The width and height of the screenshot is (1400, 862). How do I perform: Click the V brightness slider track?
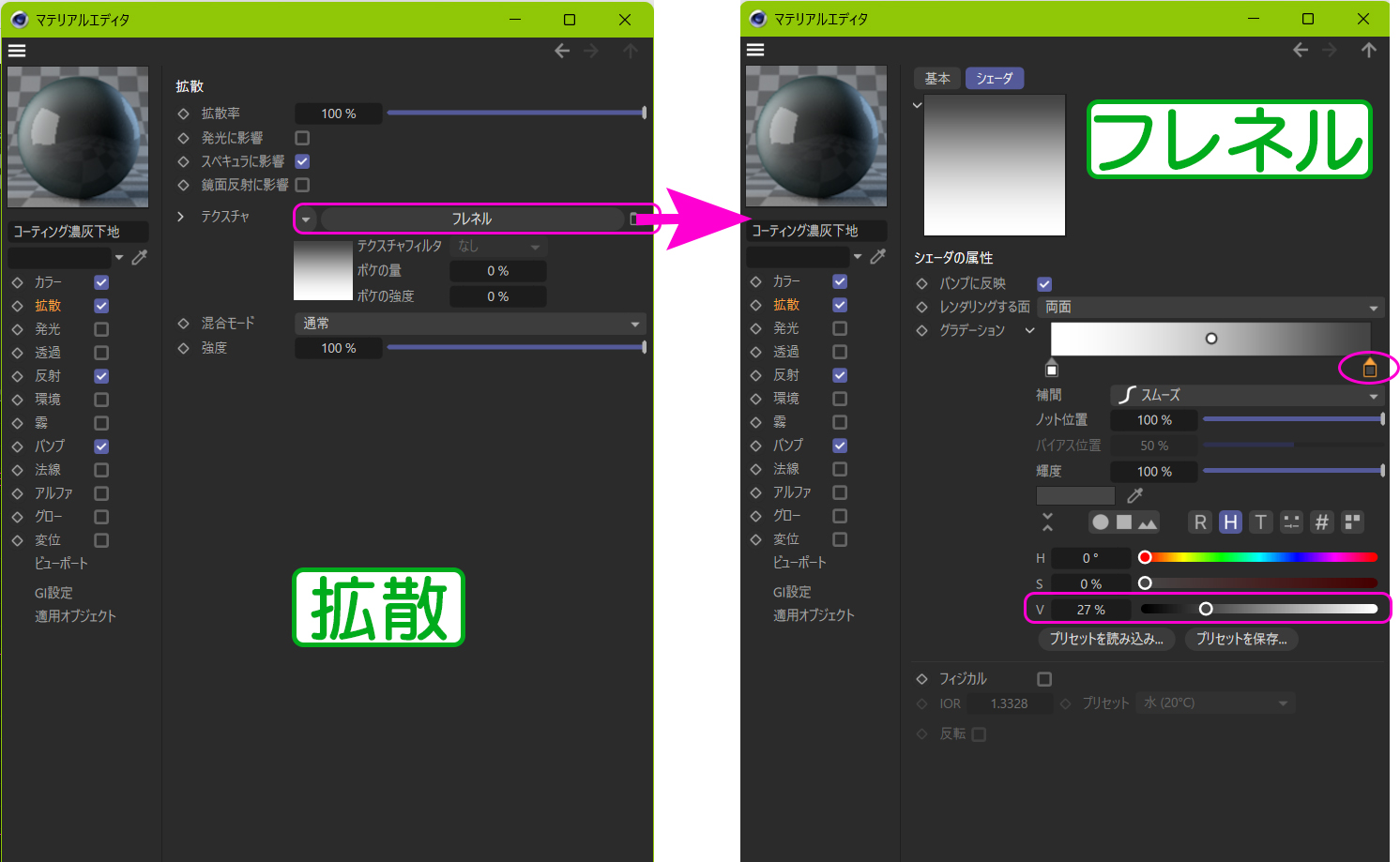click(1258, 610)
